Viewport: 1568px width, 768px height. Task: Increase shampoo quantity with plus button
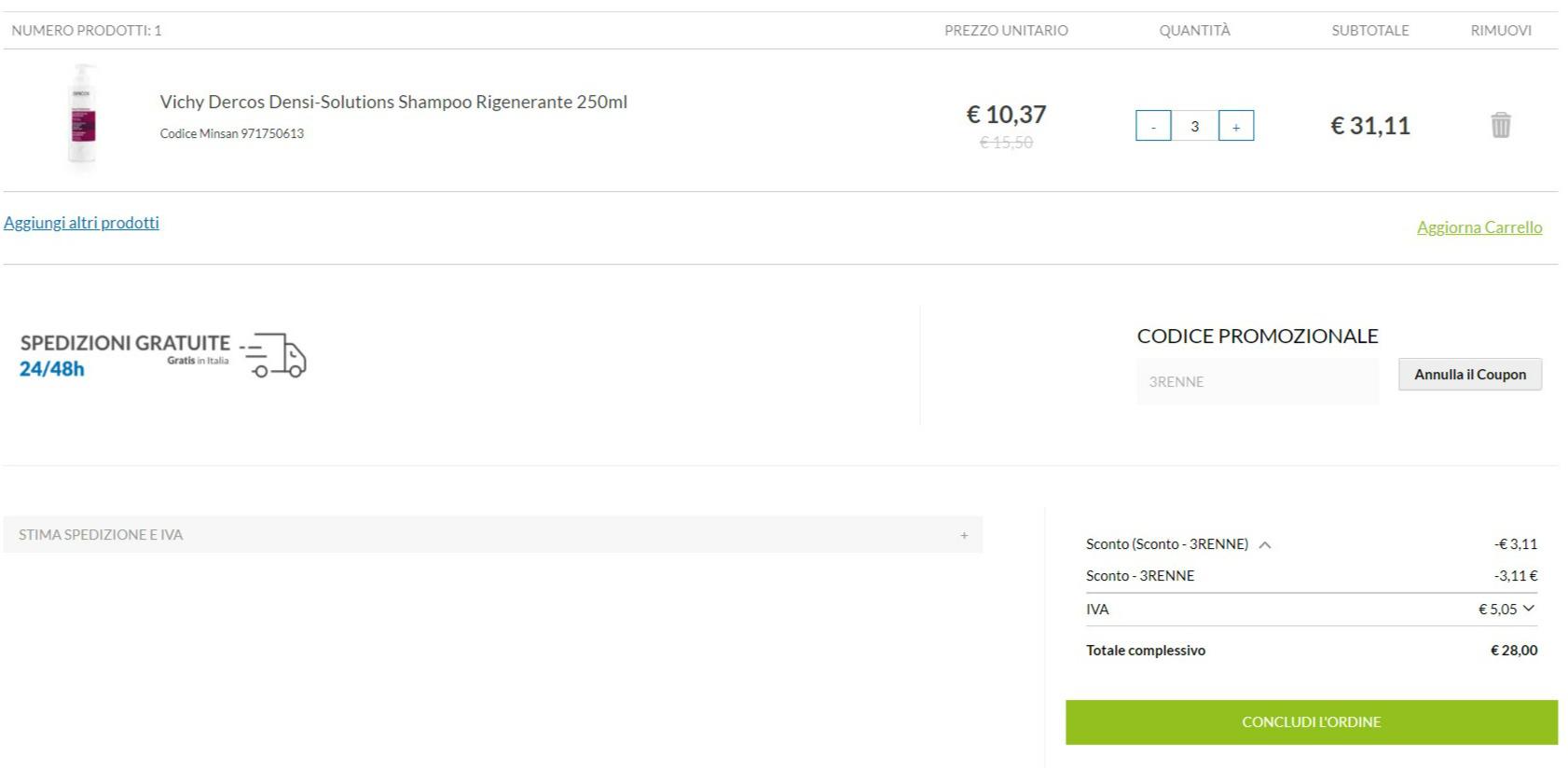coord(1236,126)
